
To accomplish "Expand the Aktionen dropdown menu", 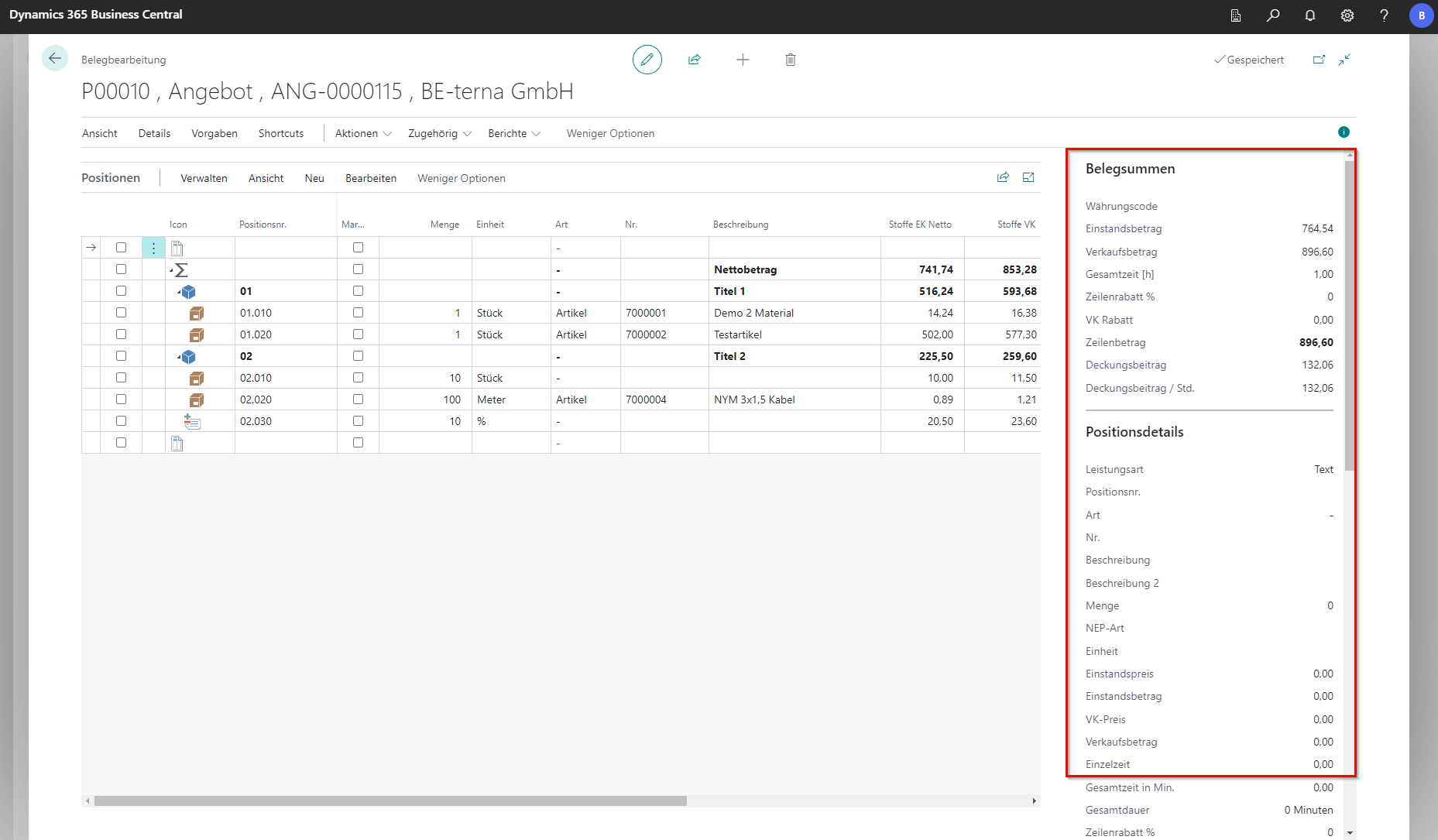I will click(x=363, y=133).
